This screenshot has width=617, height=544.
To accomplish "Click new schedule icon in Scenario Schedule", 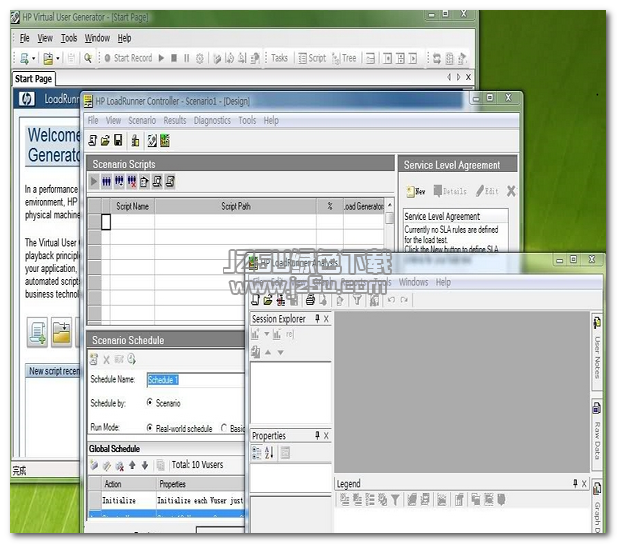I will tap(94, 359).
